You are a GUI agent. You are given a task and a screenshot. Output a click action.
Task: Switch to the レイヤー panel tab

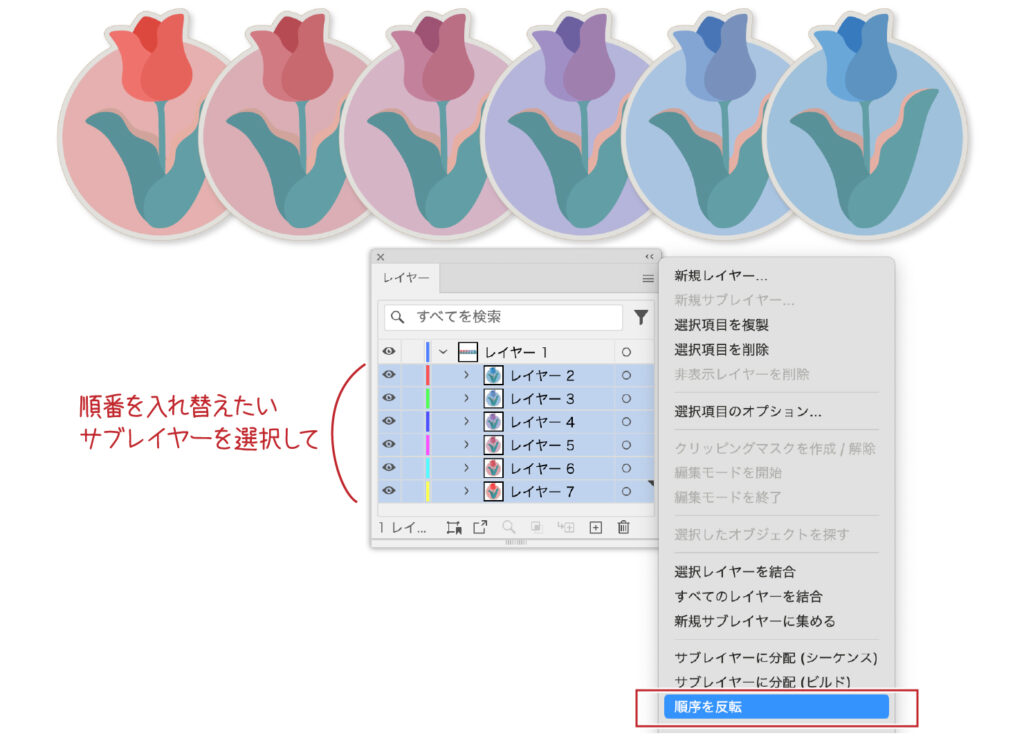pos(406,279)
